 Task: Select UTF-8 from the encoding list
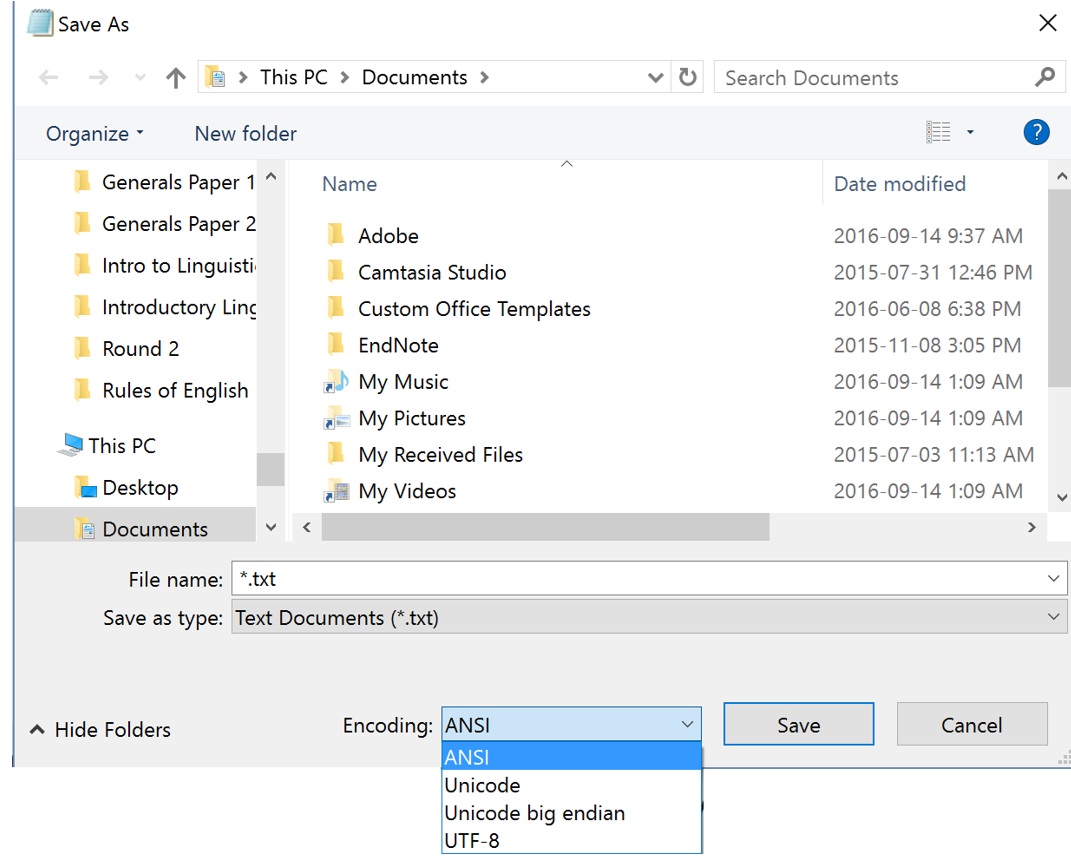pos(470,840)
